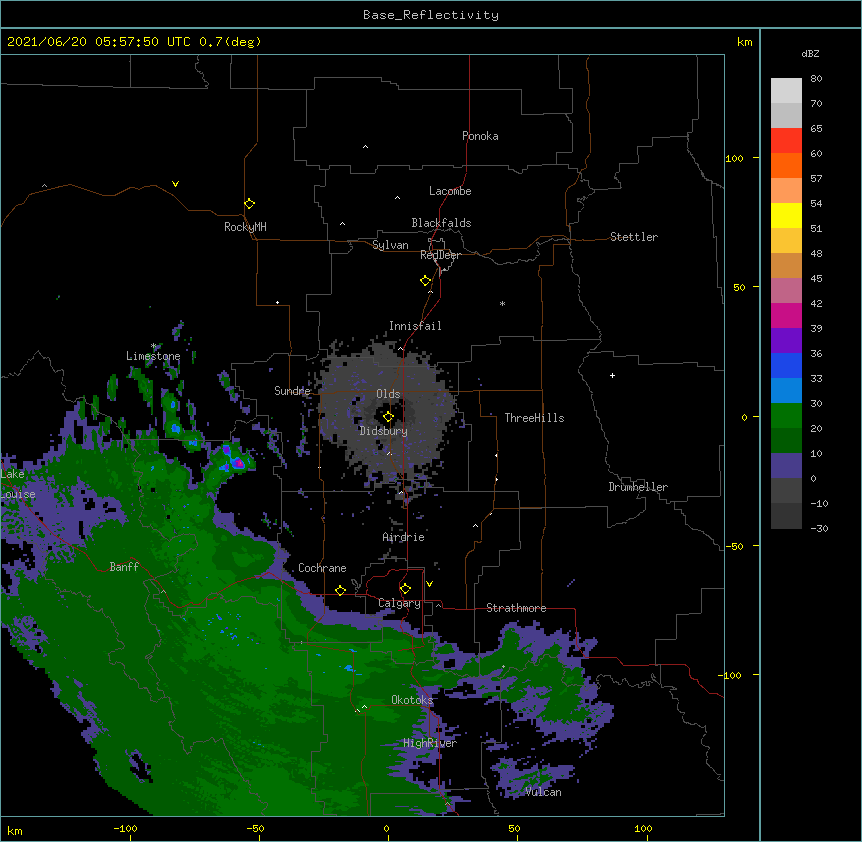Click the Olds city label
The image size is (862, 842).
coord(388,394)
